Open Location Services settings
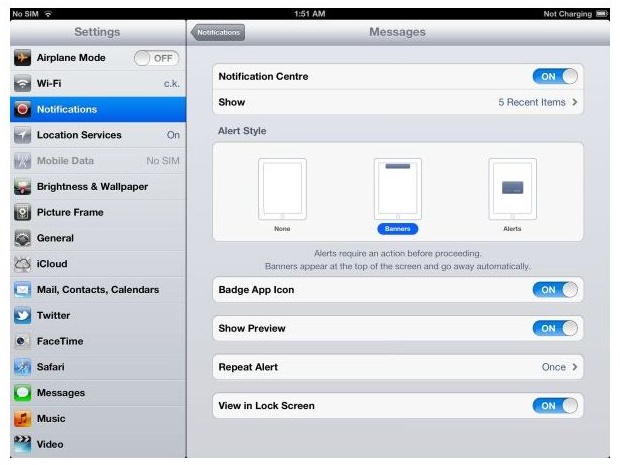The width and height of the screenshot is (620, 465). coord(98,135)
